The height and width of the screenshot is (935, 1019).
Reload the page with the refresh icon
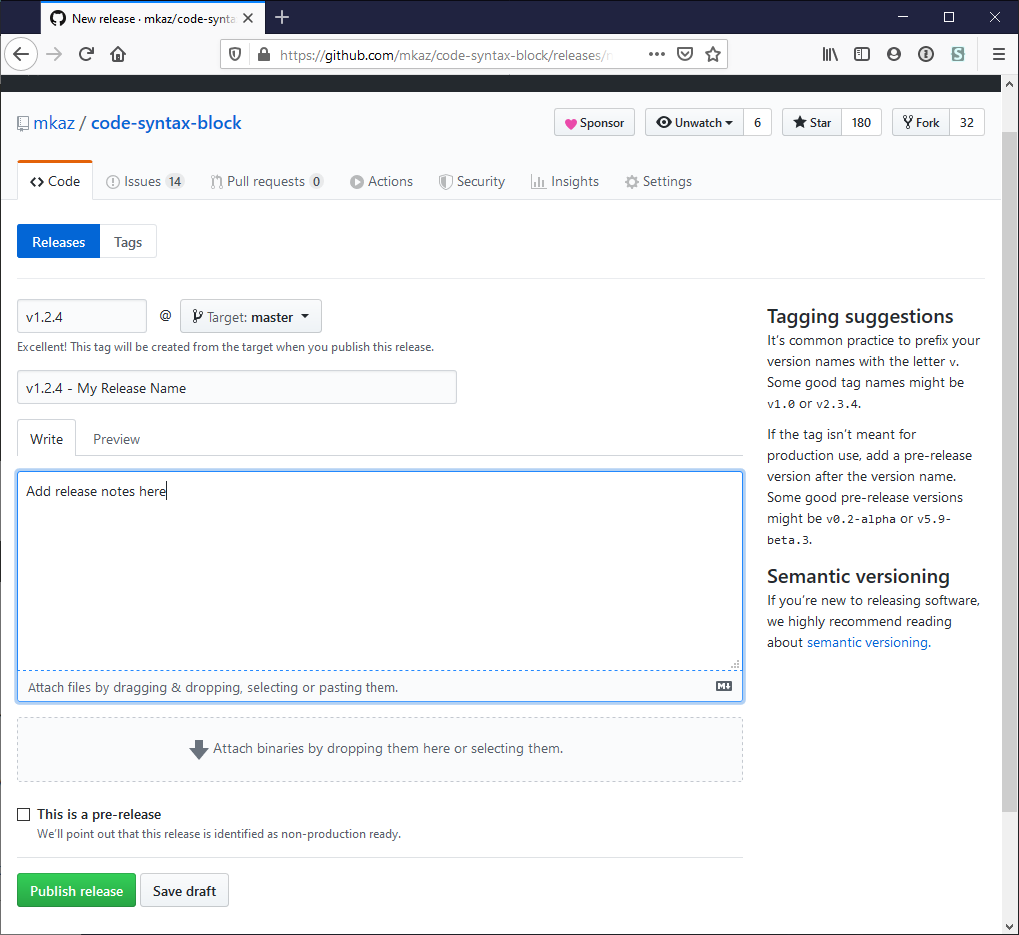click(x=86, y=54)
